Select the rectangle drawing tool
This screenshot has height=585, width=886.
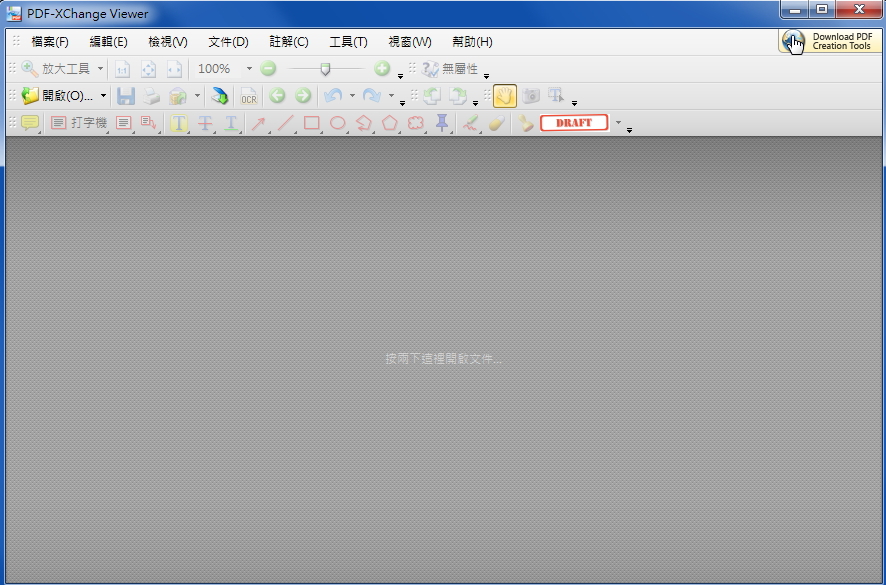tap(312, 123)
